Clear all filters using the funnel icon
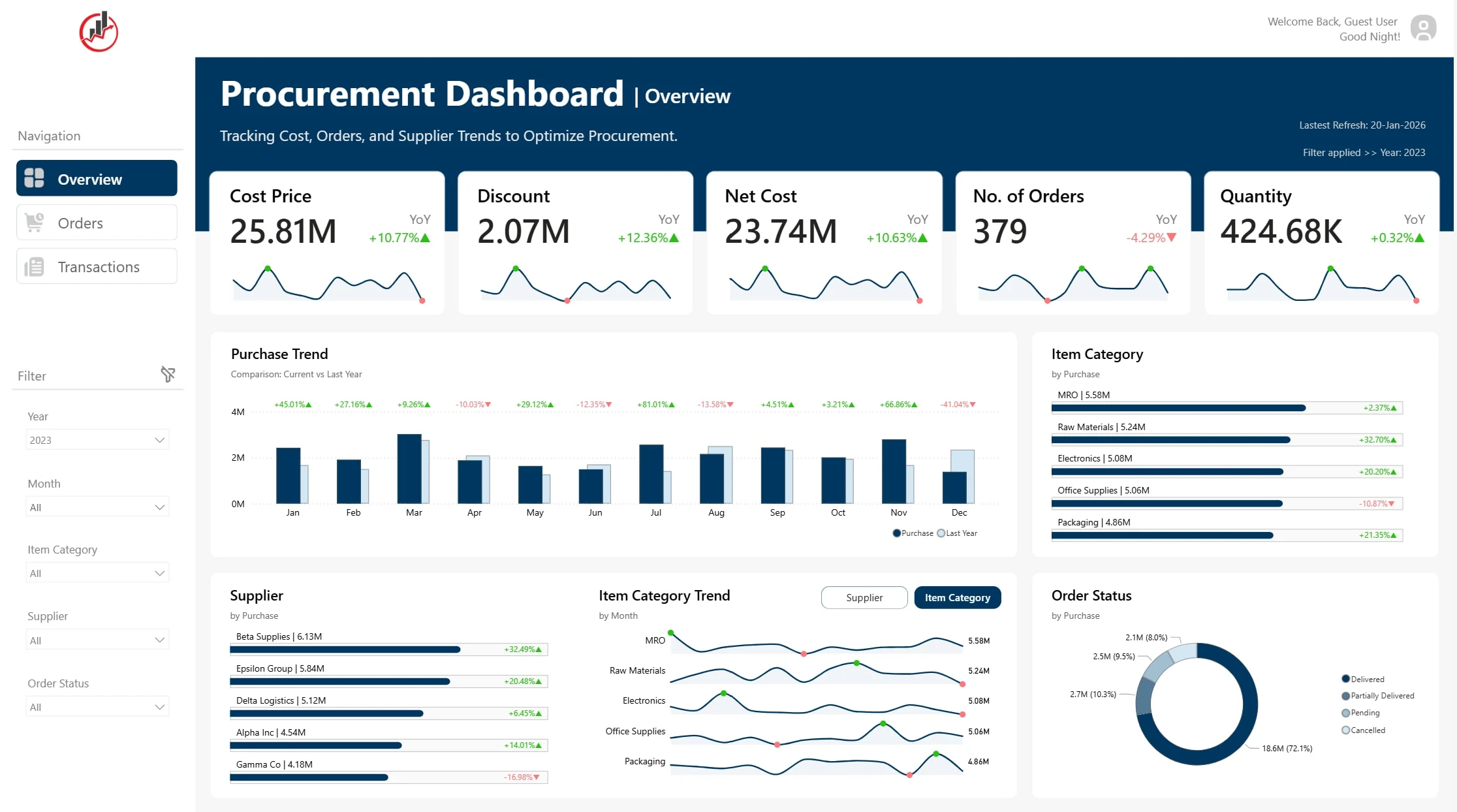The width and height of the screenshot is (1457, 812). pos(168,374)
